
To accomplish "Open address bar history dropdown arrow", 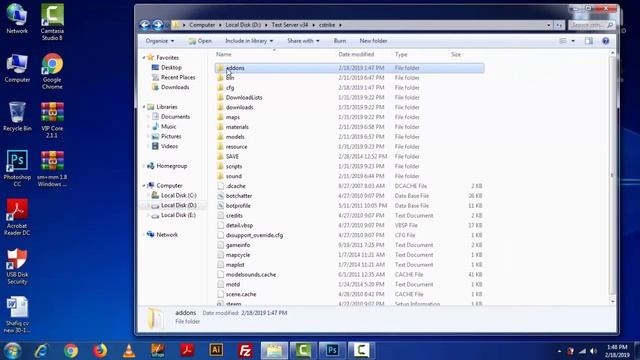I will (549, 25).
